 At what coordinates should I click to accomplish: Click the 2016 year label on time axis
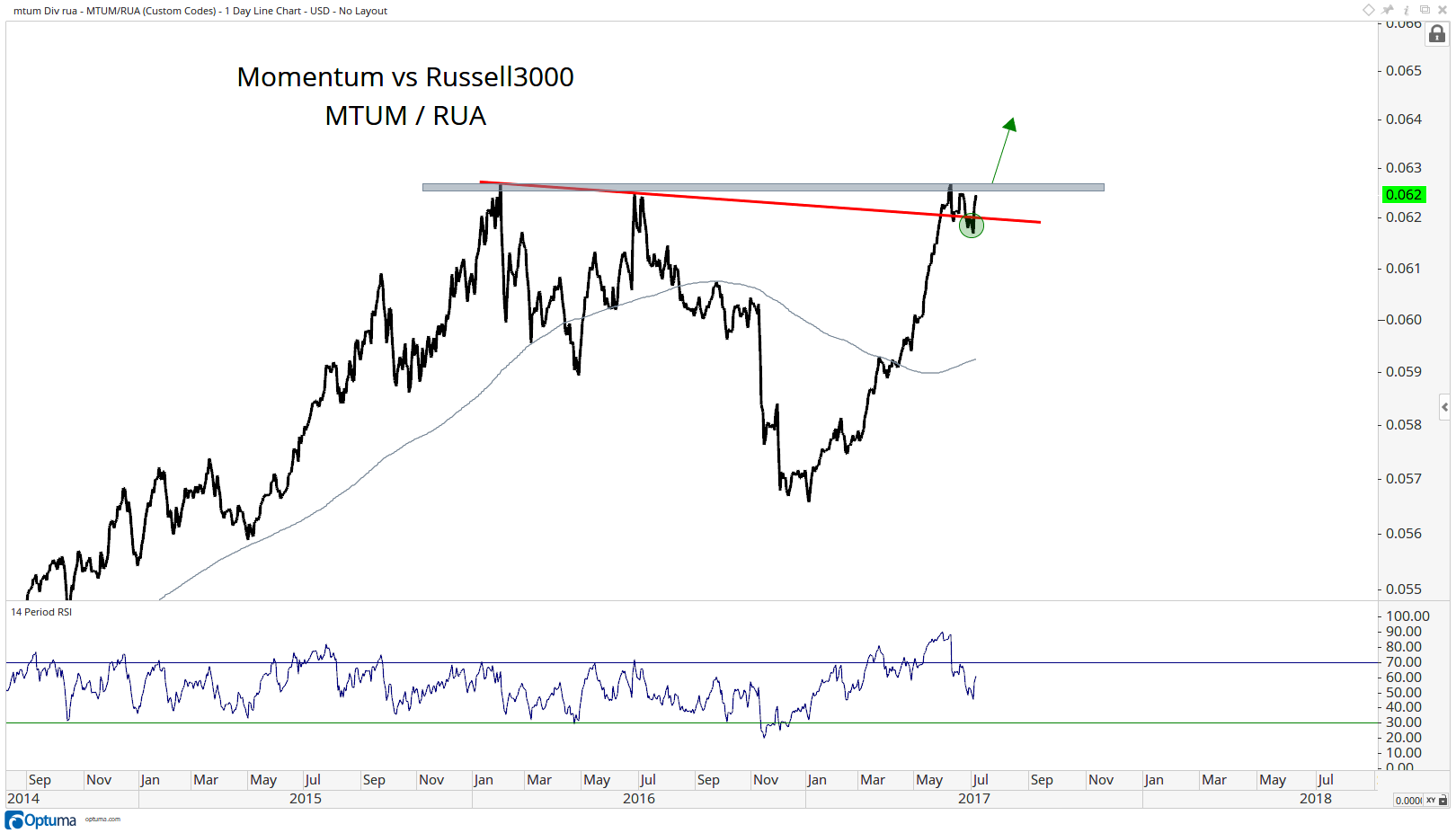(639, 798)
